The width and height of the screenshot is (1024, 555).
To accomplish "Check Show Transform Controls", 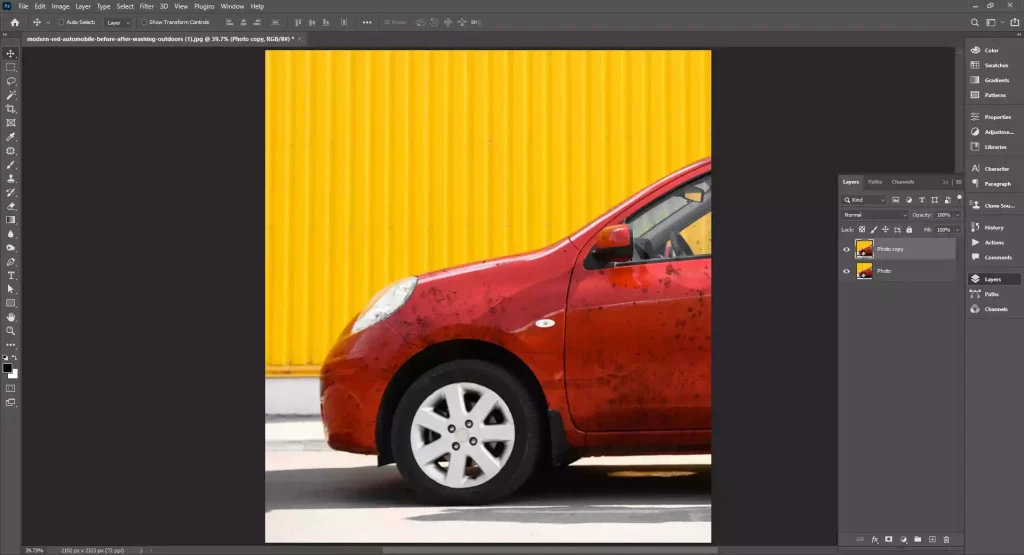I will (x=143, y=22).
